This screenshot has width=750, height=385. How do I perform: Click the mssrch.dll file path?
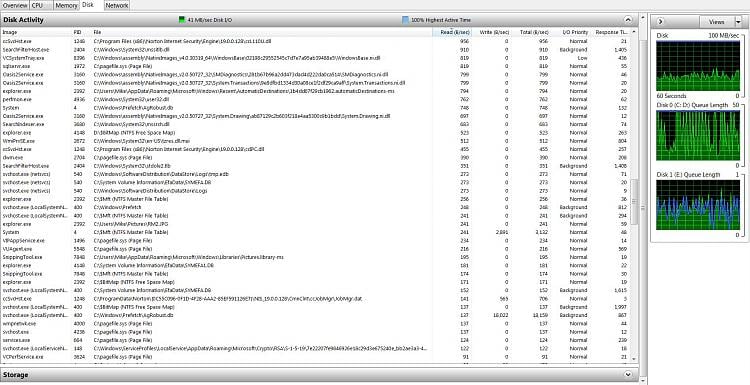click(x=131, y=124)
